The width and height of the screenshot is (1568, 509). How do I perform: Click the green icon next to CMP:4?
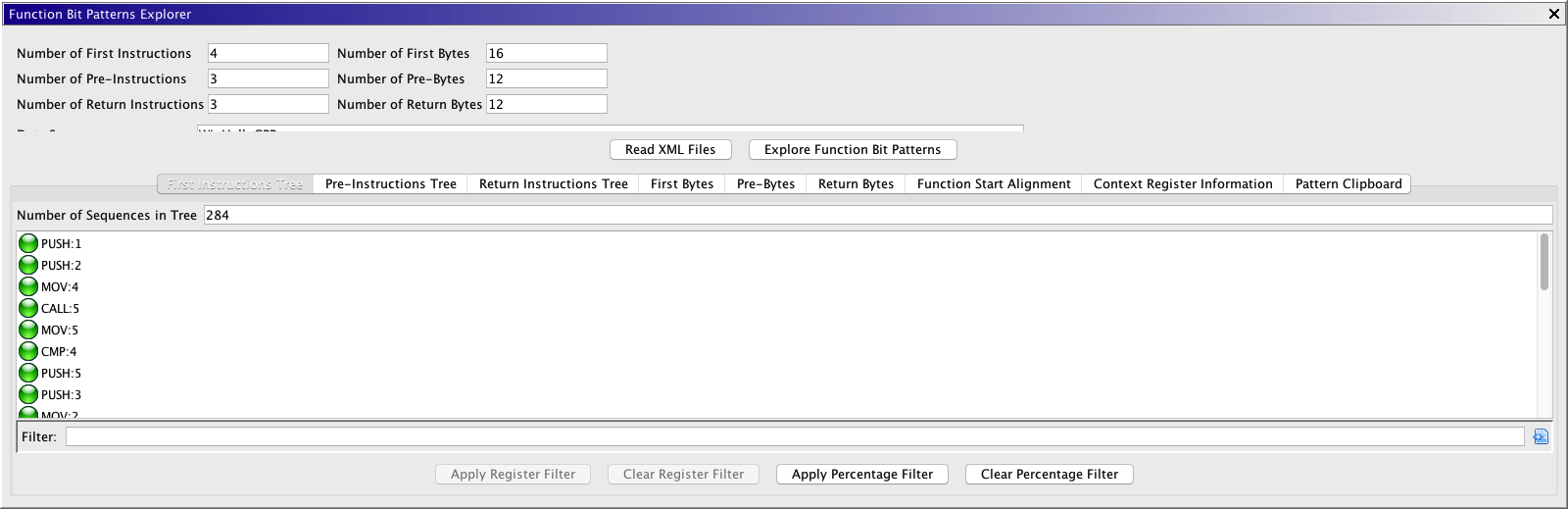click(28, 351)
